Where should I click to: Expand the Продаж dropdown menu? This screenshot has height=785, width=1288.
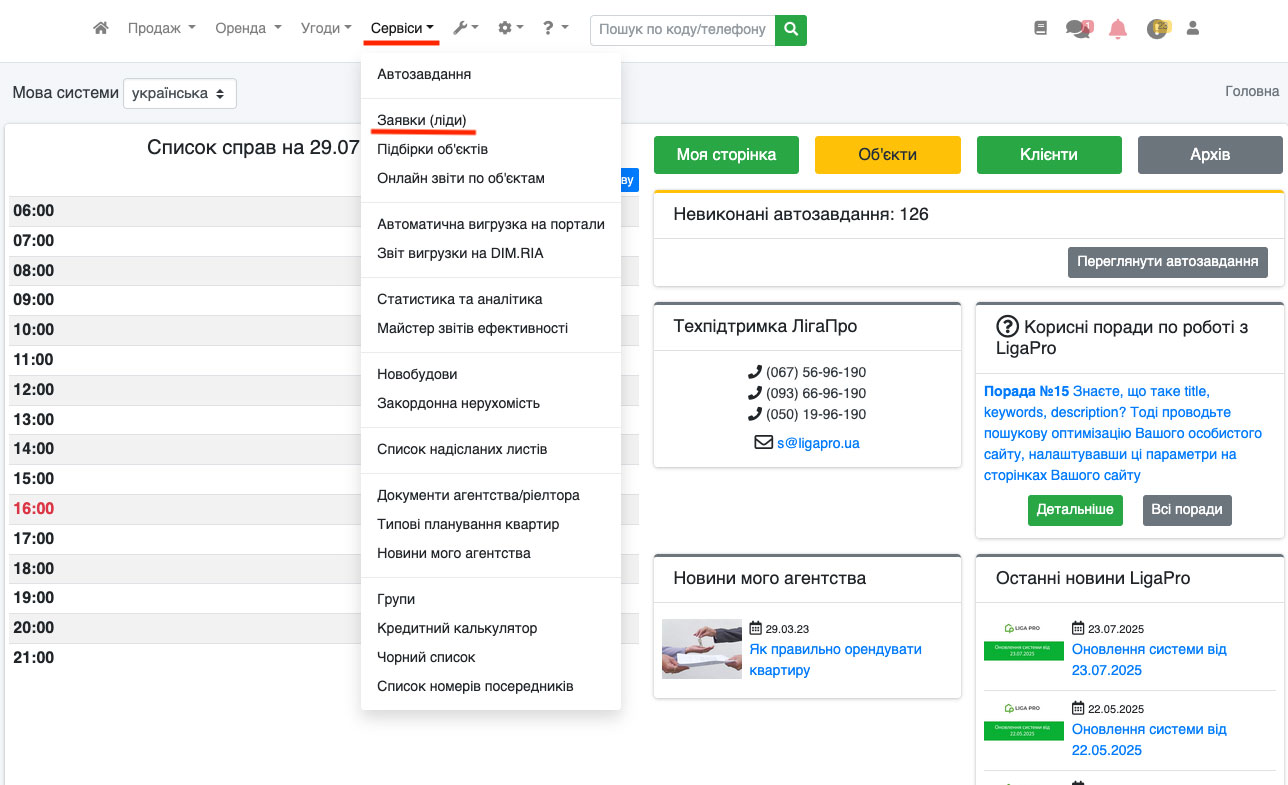tap(161, 29)
